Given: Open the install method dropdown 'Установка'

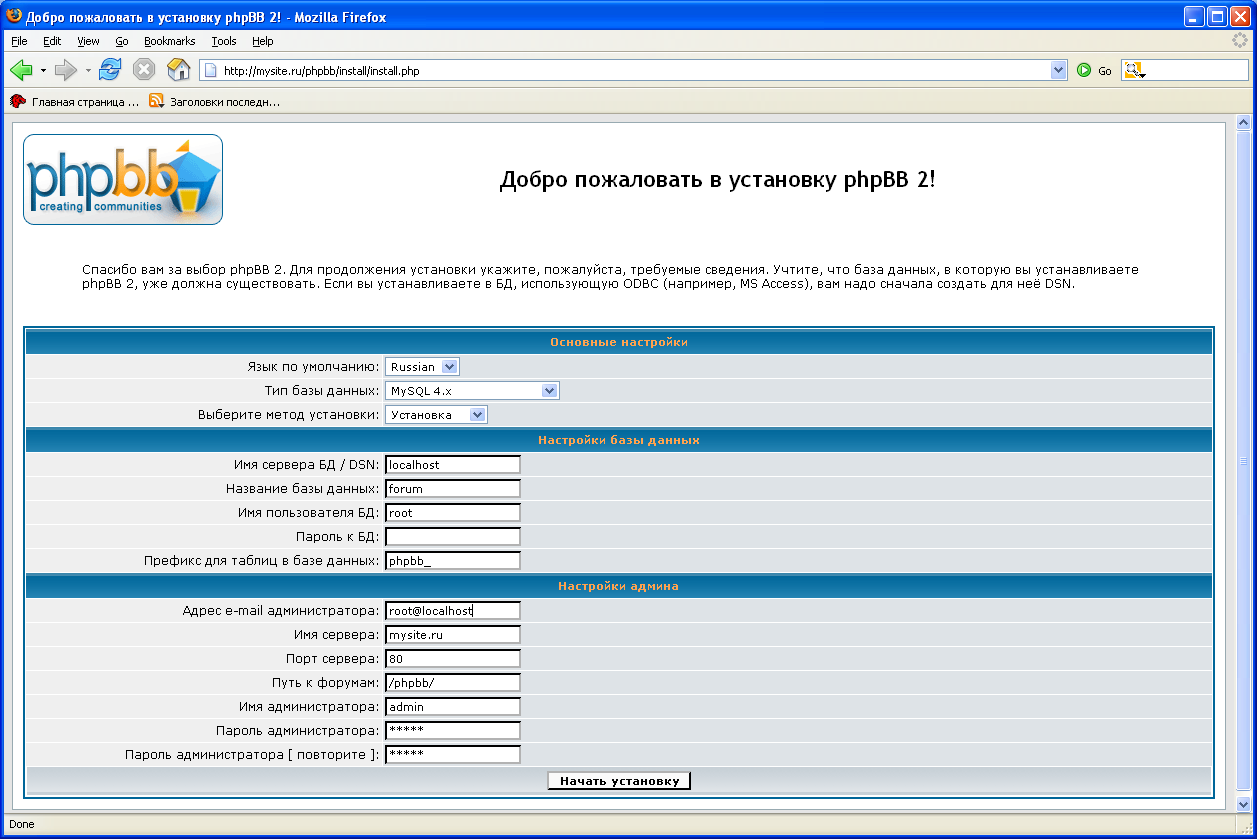Looking at the screenshot, I should point(436,414).
